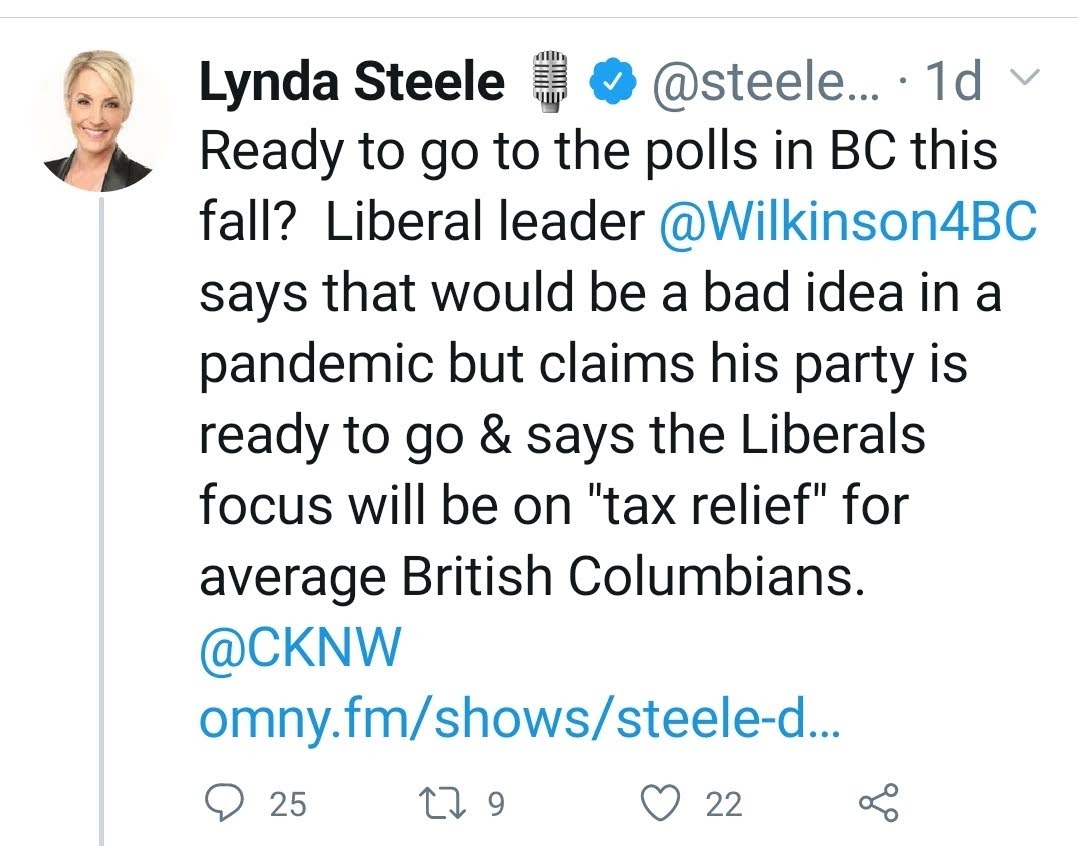
Task: Click the 1d tweet timestamp
Action: [x=953, y=82]
